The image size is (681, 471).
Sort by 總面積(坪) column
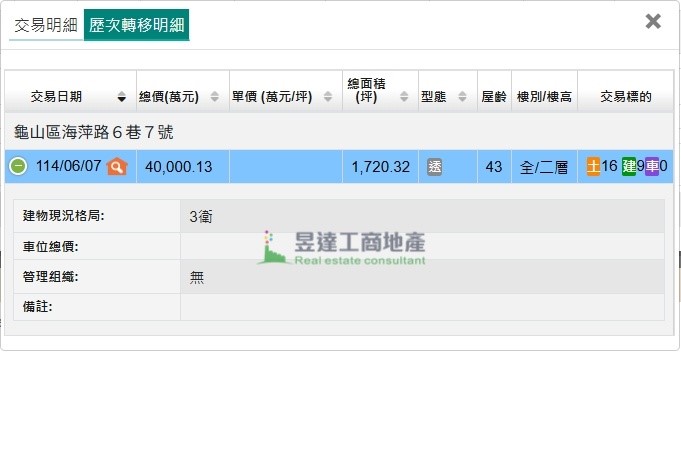pyautogui.click(x=376, y=97)
